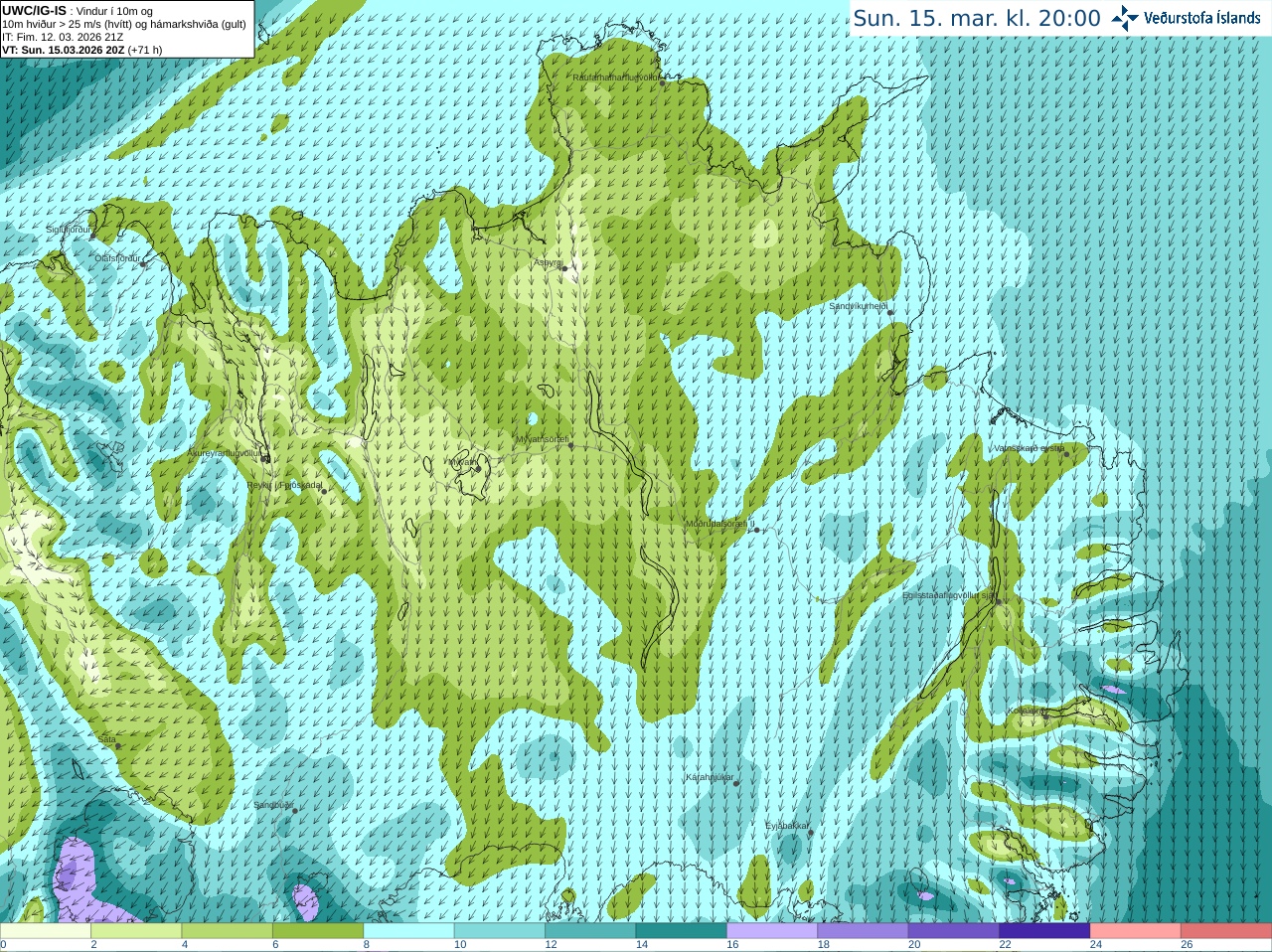Select the above 26 m/s red legend swatch
This screenshot has width=1272, height=952.
pyautogui.click(x=1226, y=931)
